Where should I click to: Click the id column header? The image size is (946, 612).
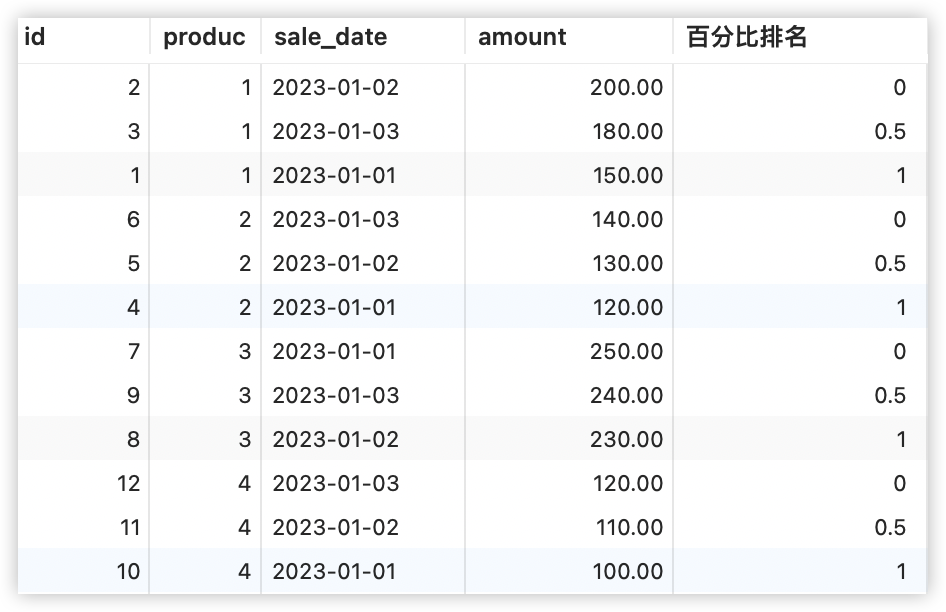83,37
